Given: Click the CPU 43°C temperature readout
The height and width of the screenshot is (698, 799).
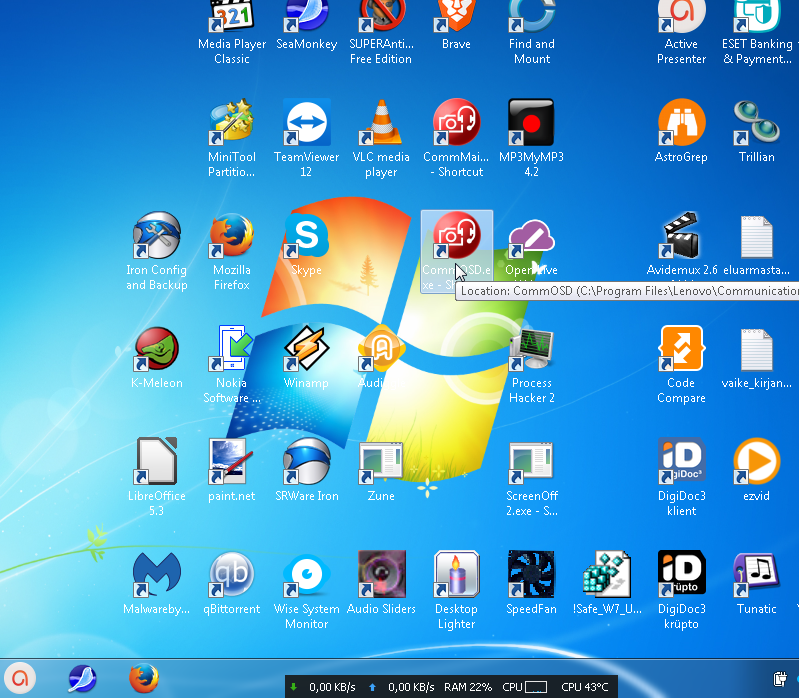Looking at the screenshot, I should tap(584, 687).
